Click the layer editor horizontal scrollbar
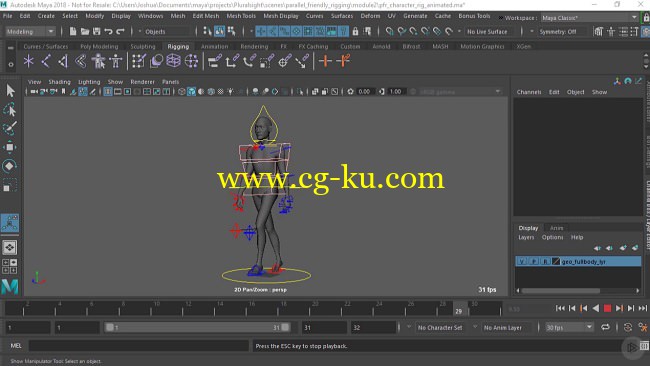Viewport: 650px width, 366px height. tap(560, 291)
